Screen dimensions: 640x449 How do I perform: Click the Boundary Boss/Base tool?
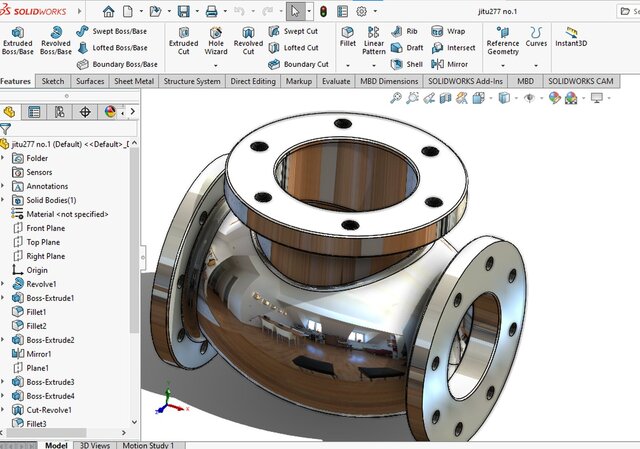(x=117, y=64)
